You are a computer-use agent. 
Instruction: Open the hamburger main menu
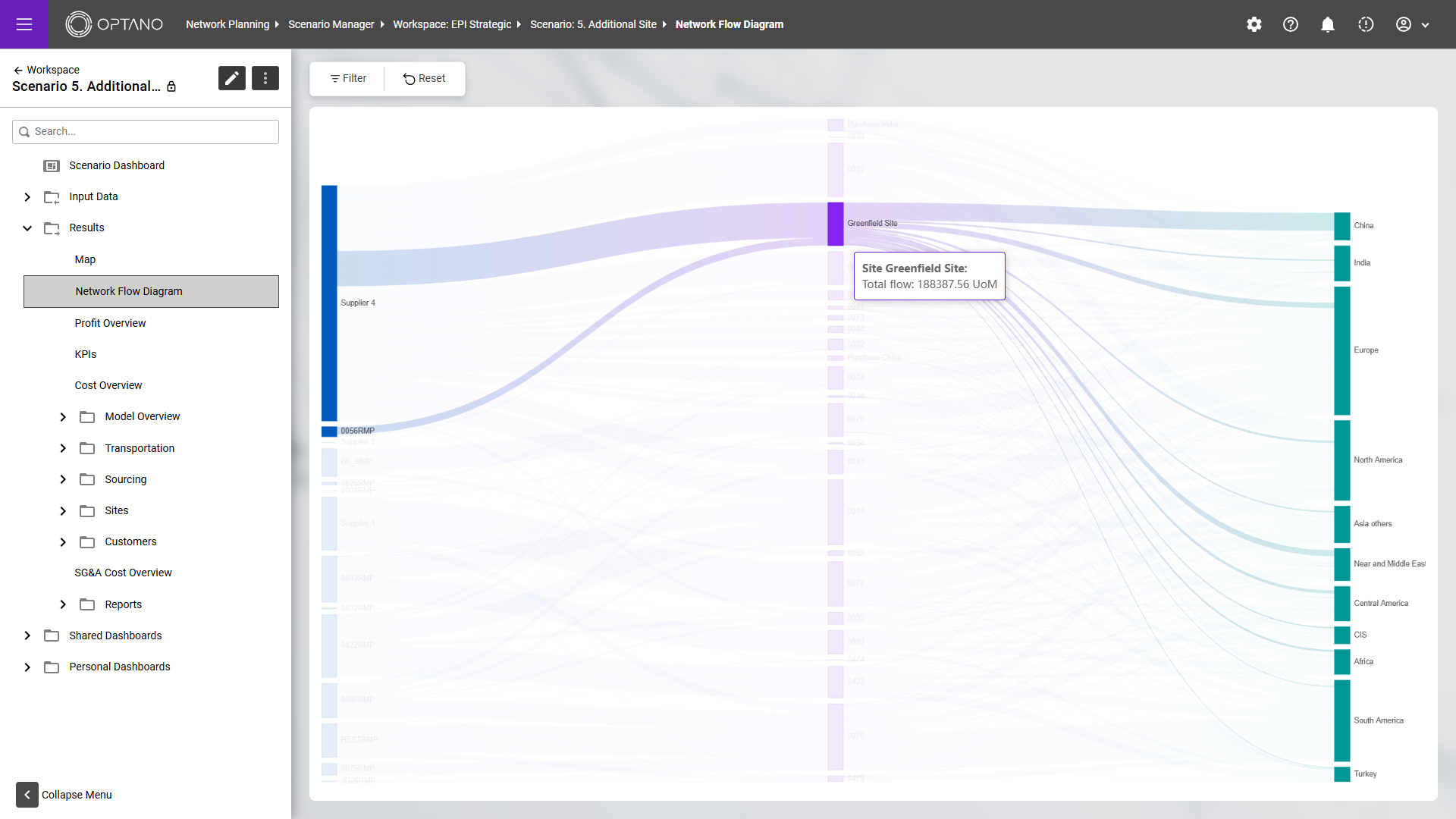(24, 24)
